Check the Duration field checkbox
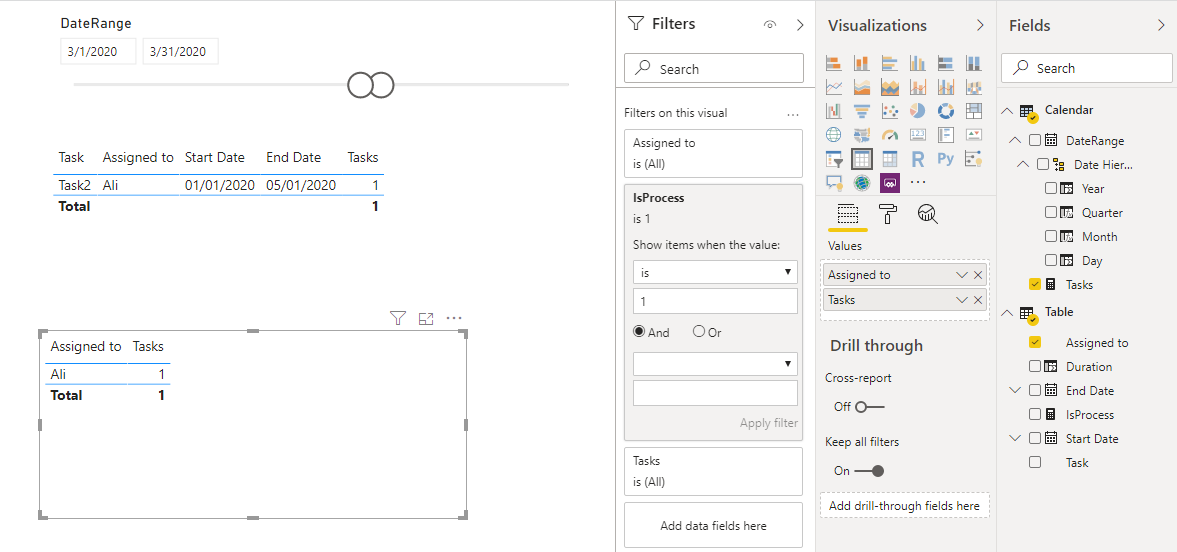This screenshot has height=552, width=1177. [1035, 366]
